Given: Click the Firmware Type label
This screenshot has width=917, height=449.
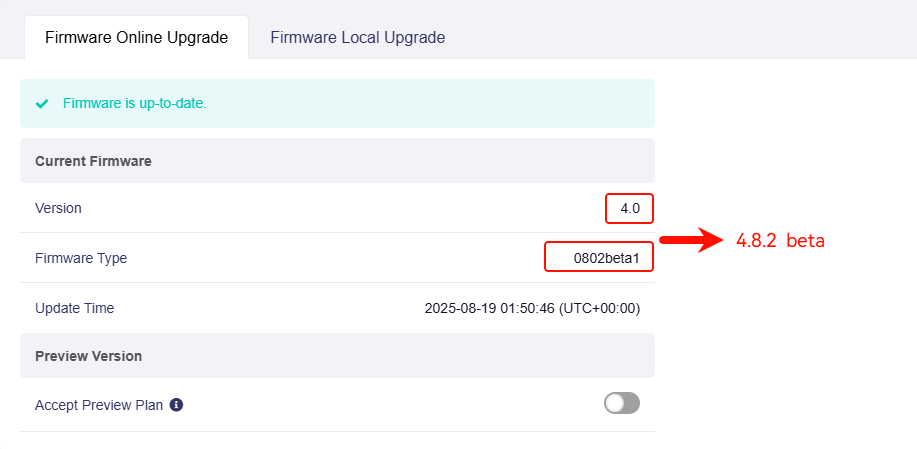Looking at the screenshot, I should tap(81, 258).
